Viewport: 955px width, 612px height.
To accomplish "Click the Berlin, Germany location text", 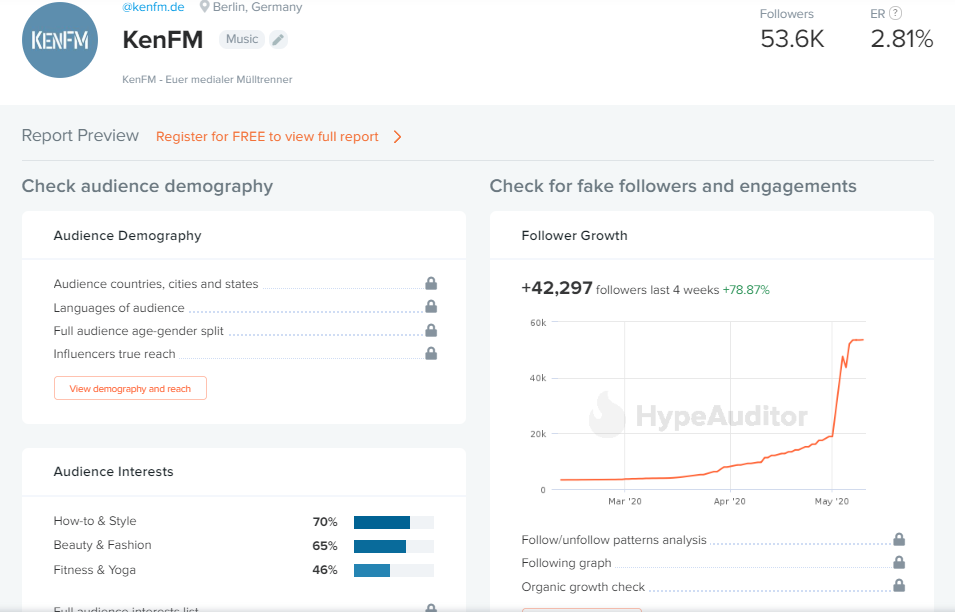I will pos(257,7).
